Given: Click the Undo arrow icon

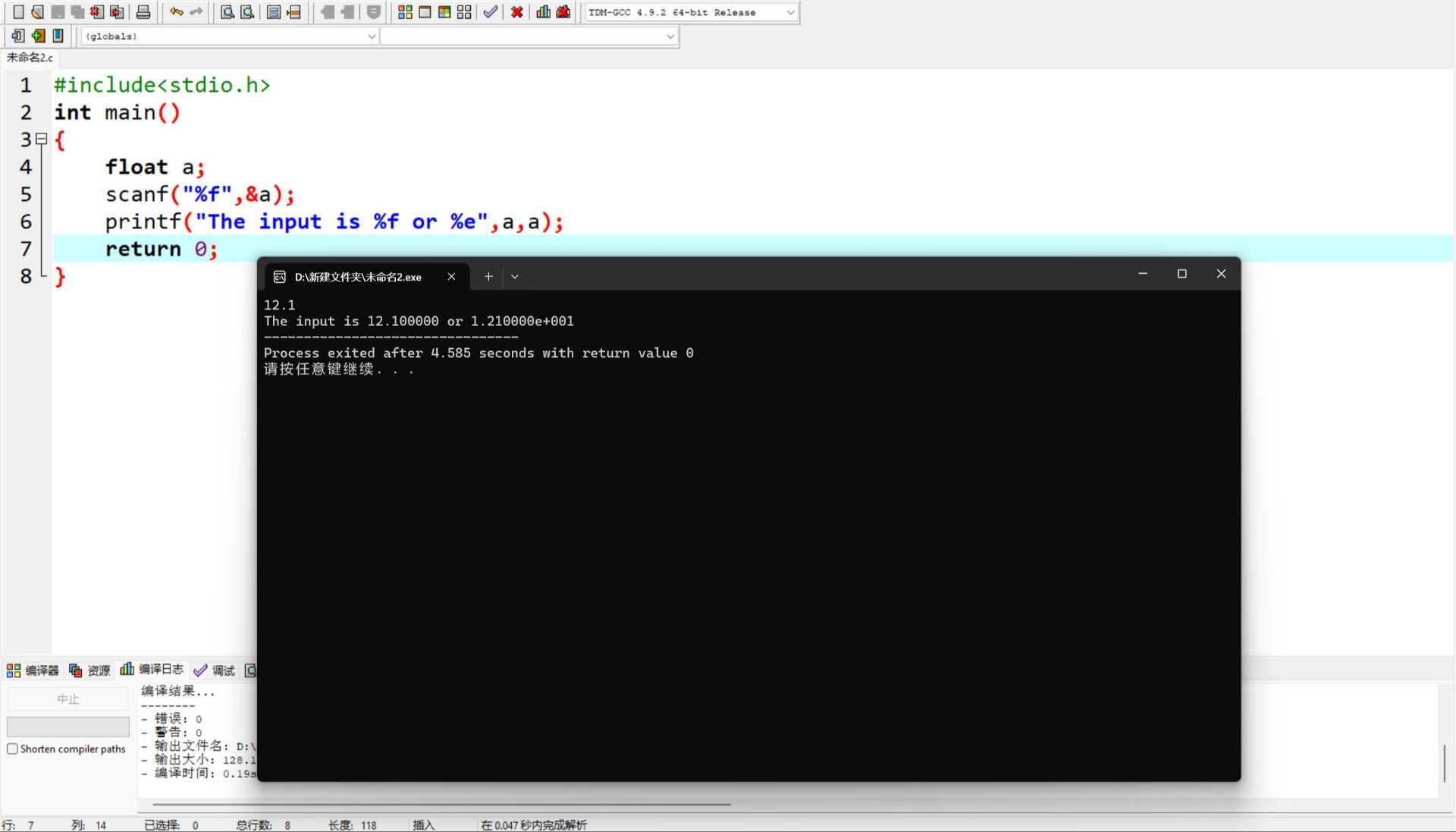Looking at the screenshot, I should coord(176,12).
